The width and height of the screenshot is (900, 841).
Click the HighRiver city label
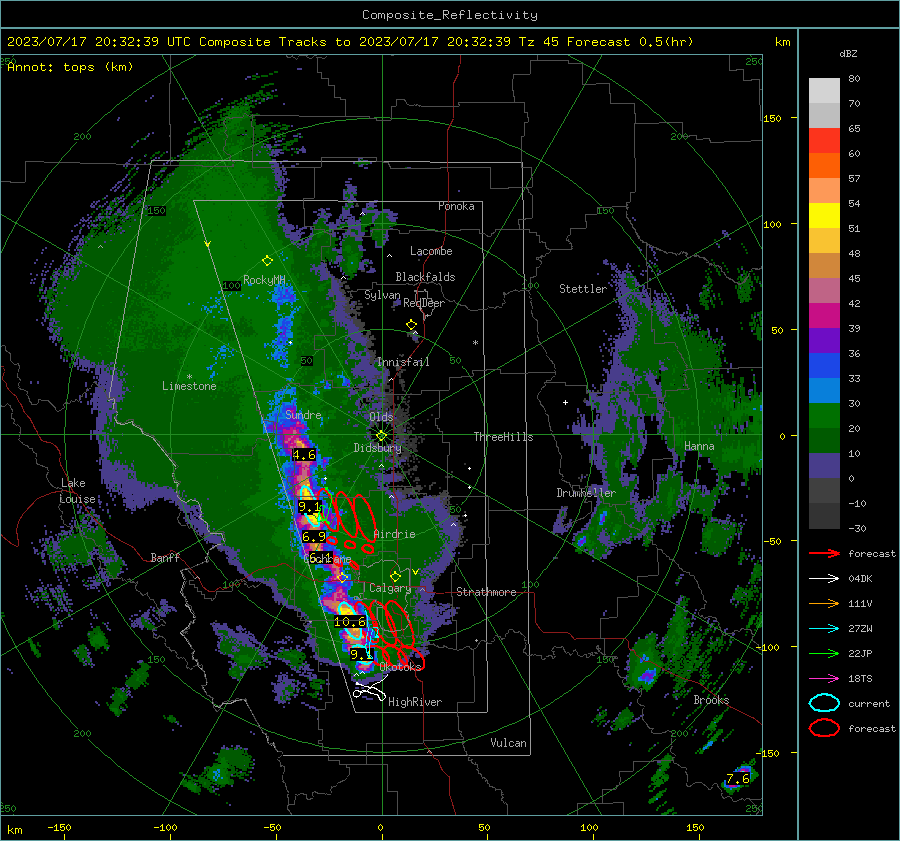click(415, 702)
